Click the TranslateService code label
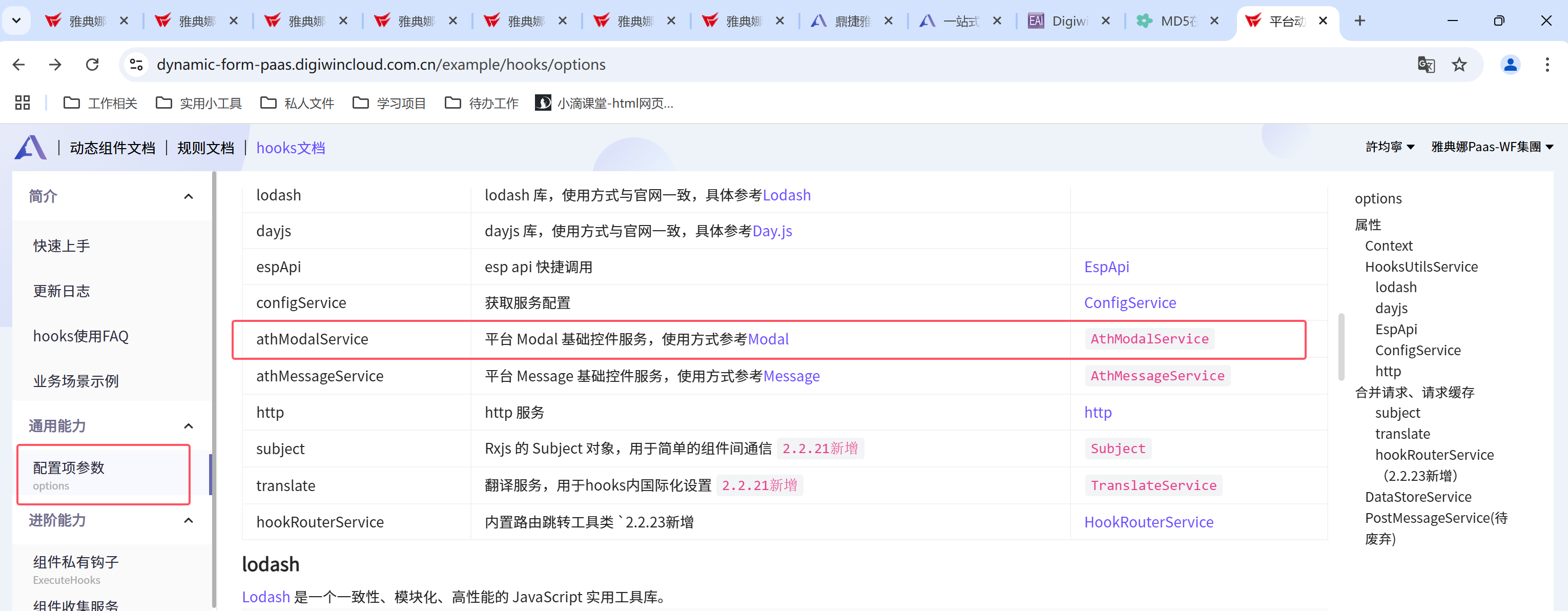This screenshot has width=1568, height=611. point(1153,485)
